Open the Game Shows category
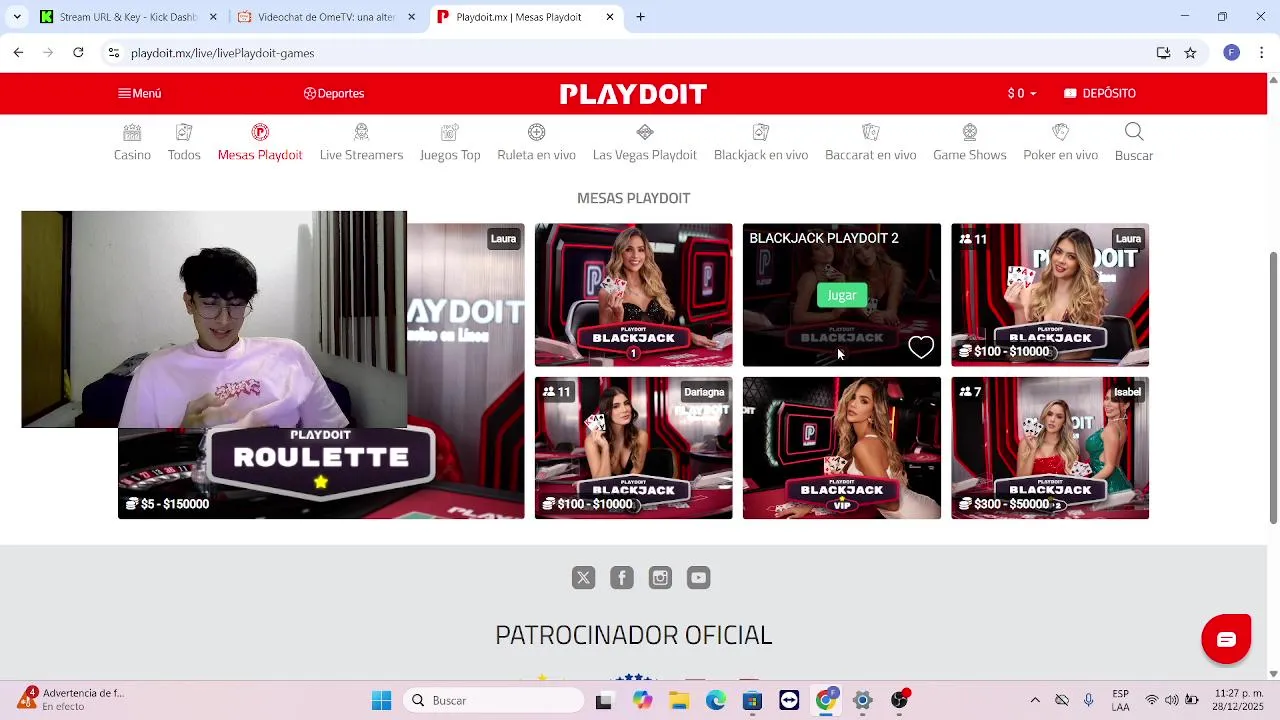The width and height of the screenshot is (1280, 720). tap(969, 142)
